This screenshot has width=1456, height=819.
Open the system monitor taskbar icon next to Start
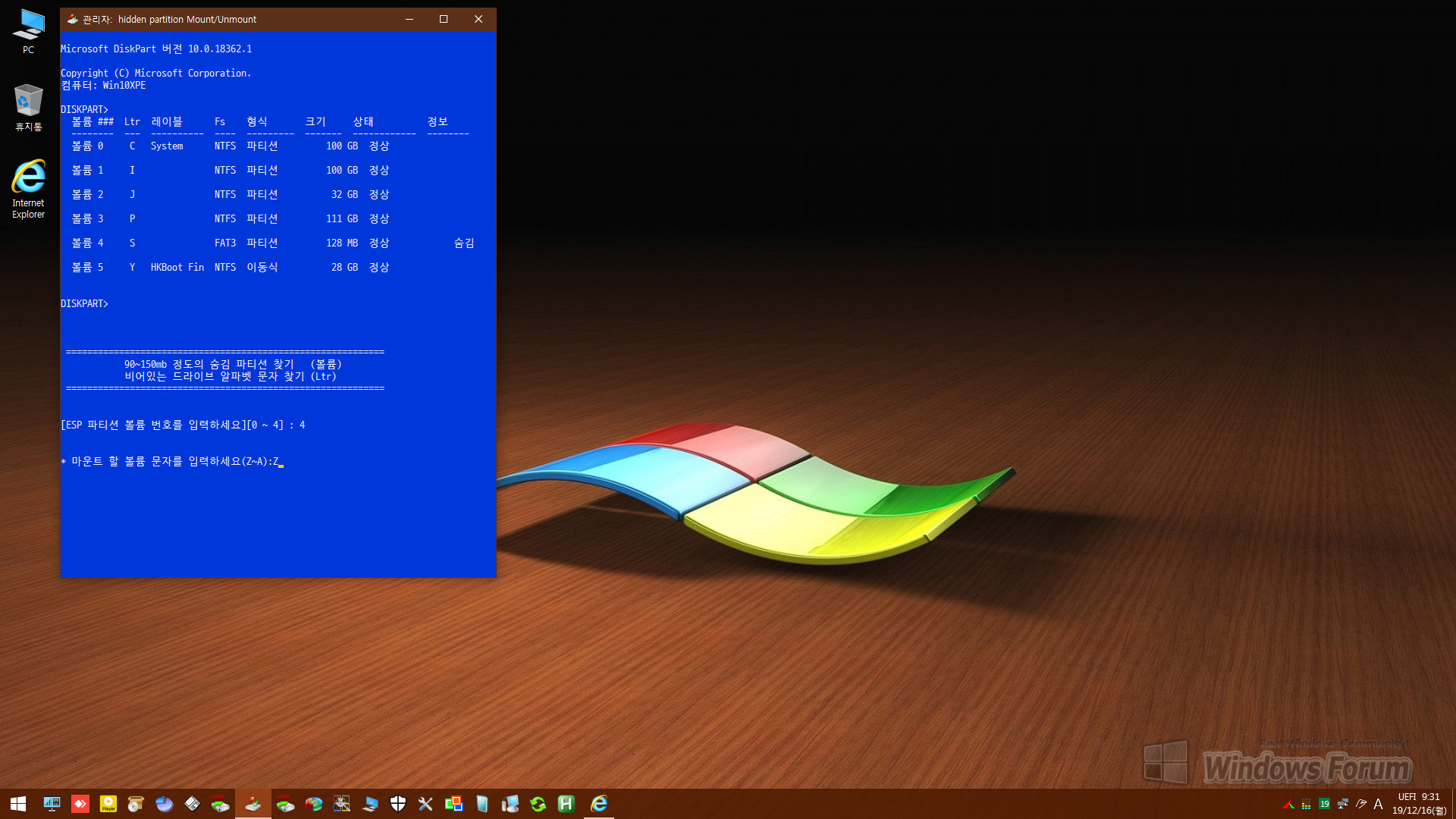pos(52,804)
